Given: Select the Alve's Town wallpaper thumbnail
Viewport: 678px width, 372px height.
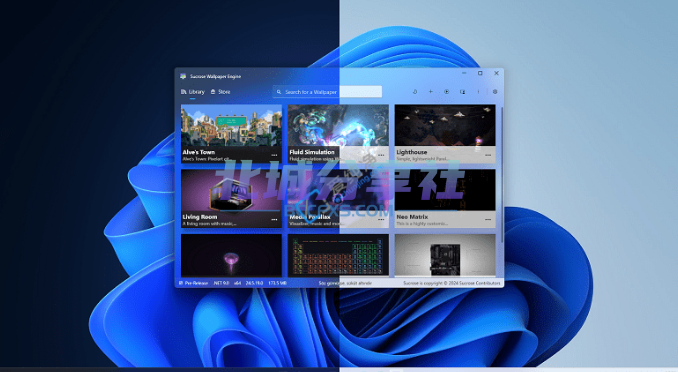Looking at the screenshot, I should pyautogui.click(x=231, y=125).
